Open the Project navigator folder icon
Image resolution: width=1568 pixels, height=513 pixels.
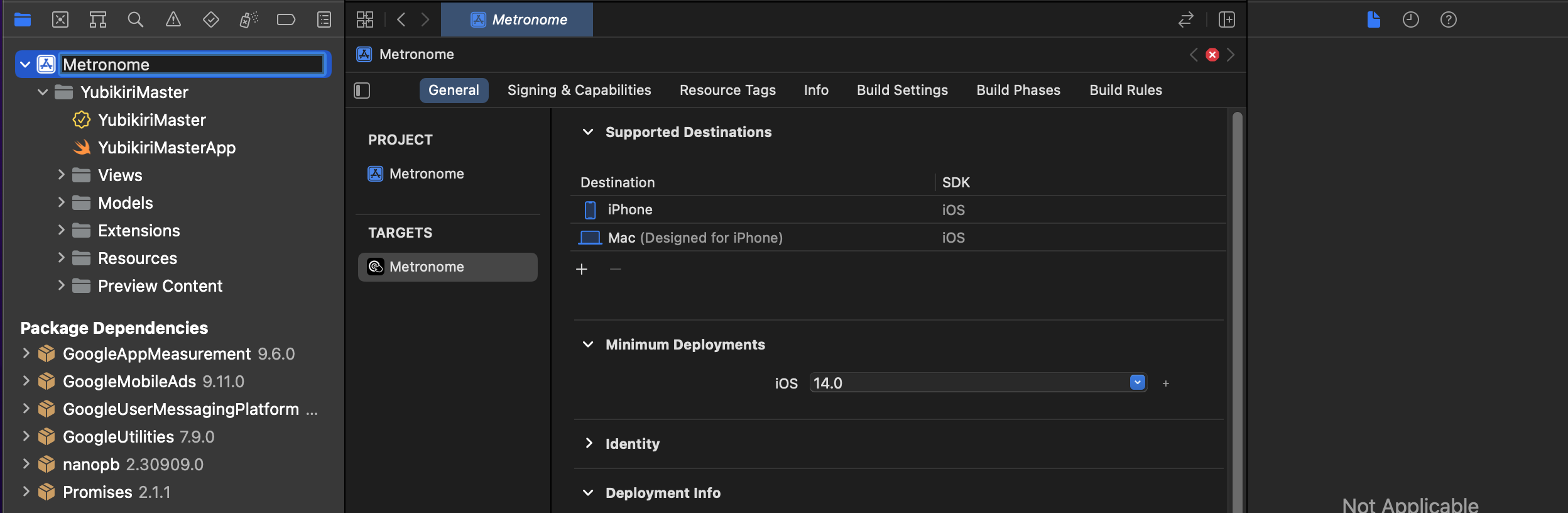pos(23,19)
